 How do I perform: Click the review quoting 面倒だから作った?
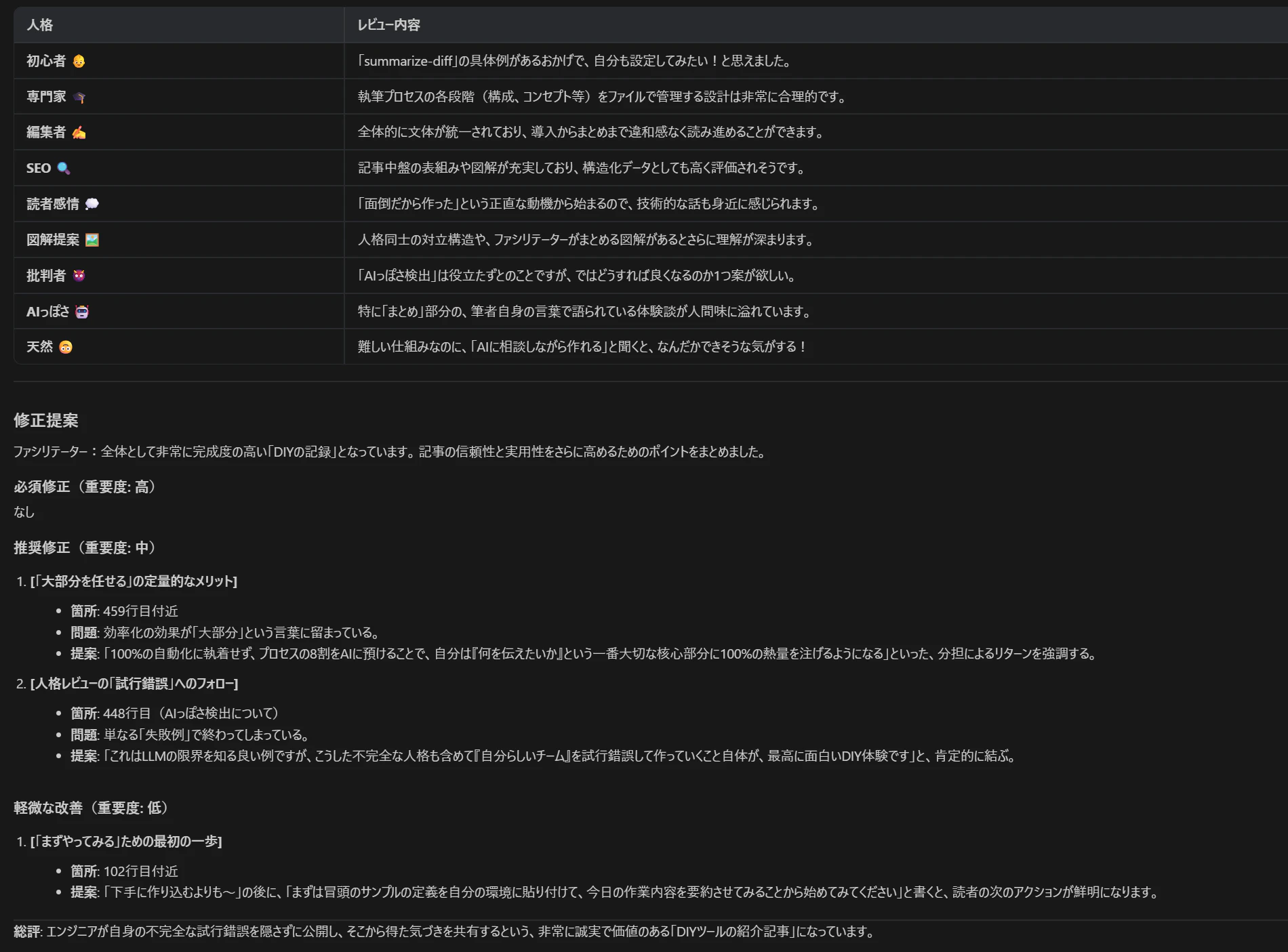pyautogui.click(x=588, y=204)
